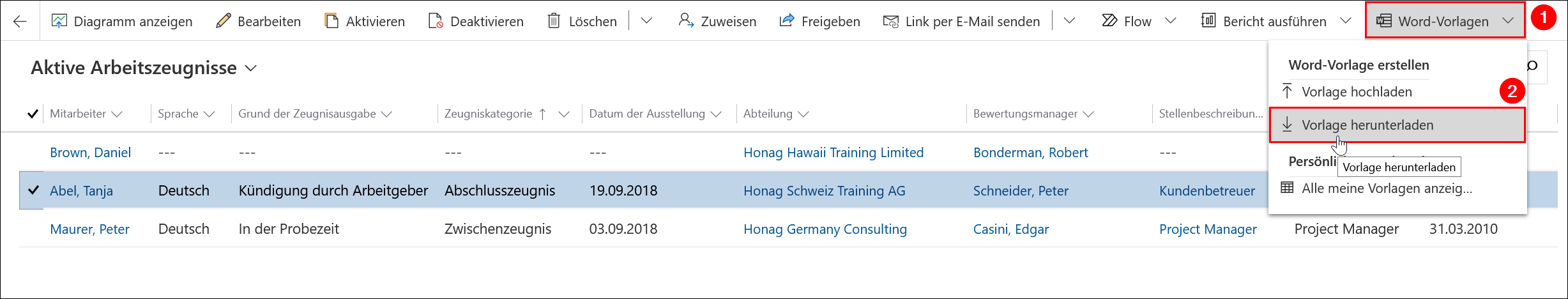Uncheck the Abel, Tanja row checkbox
Image resolution: width=1568 pixels, height=299 pixels.
point(33,190)
